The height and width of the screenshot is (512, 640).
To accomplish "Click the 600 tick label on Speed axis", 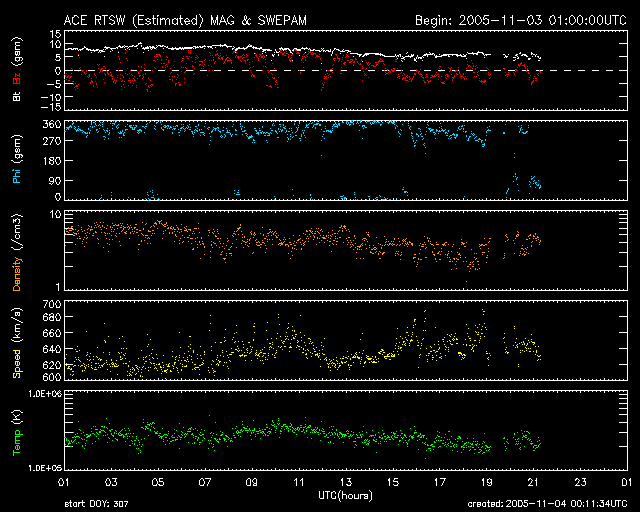I will tap(52, 377).
